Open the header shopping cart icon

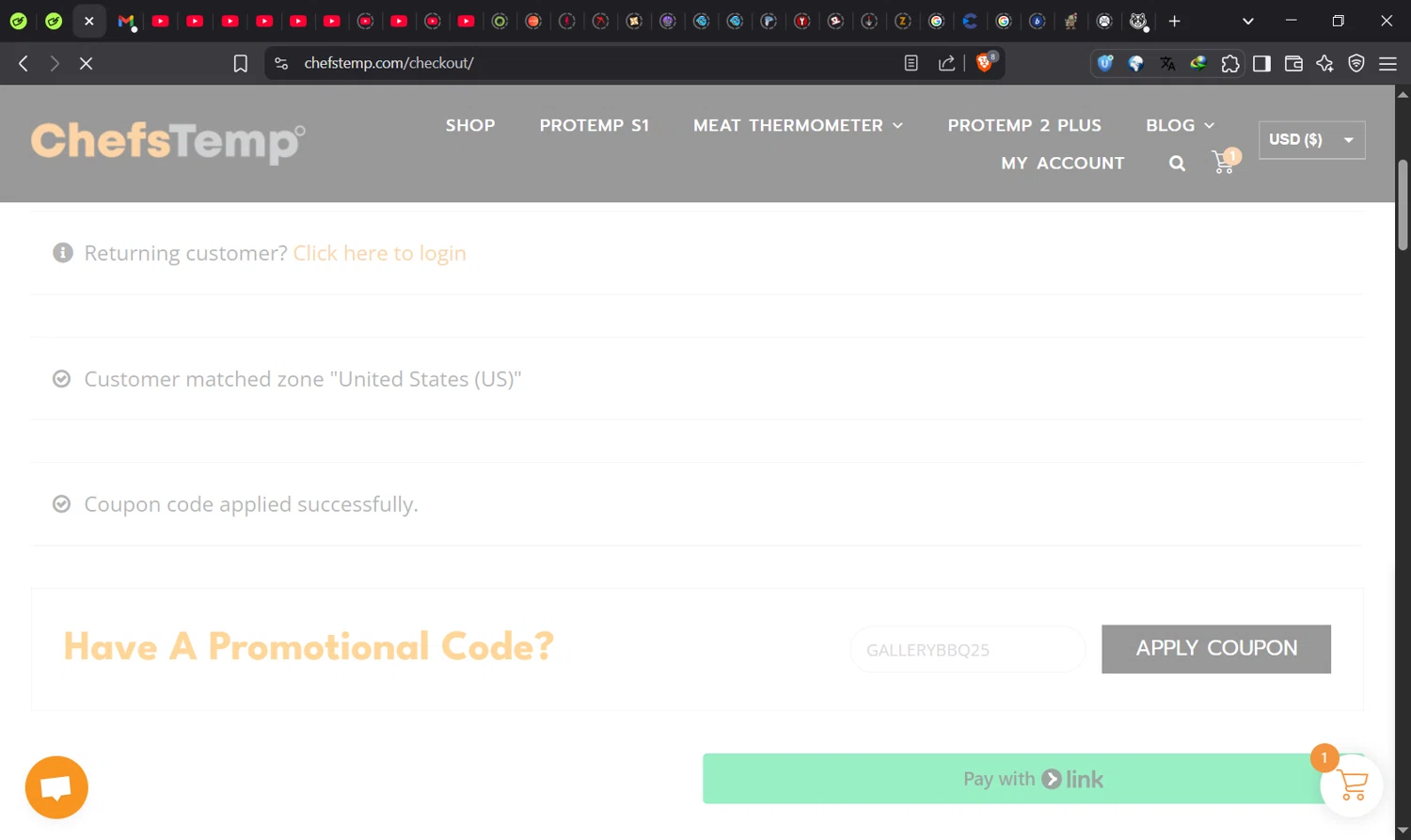[1225, 162]
